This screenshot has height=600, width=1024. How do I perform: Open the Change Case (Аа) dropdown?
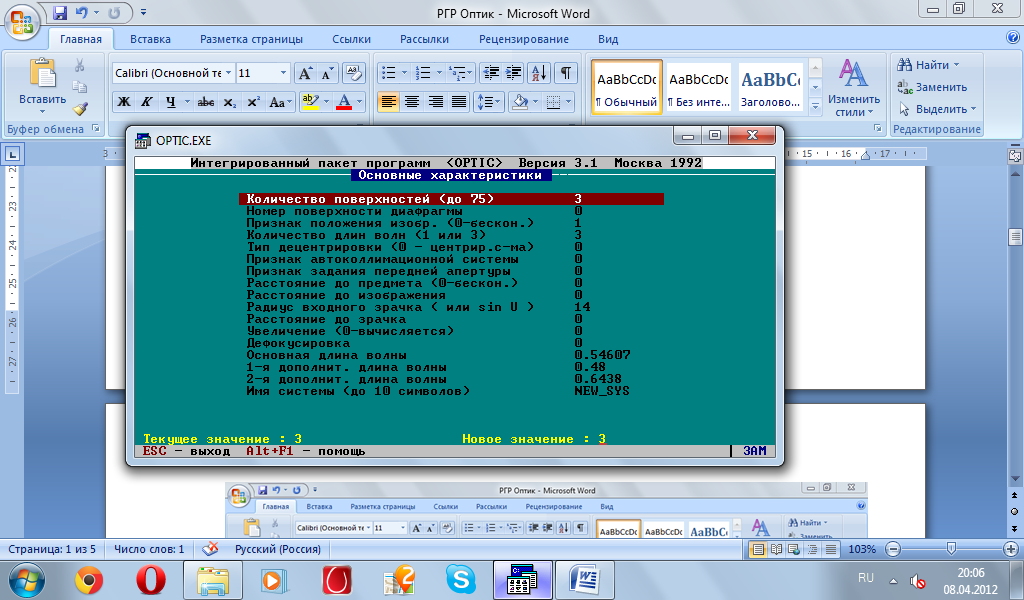pyautogui.click(x=280, y=102)
